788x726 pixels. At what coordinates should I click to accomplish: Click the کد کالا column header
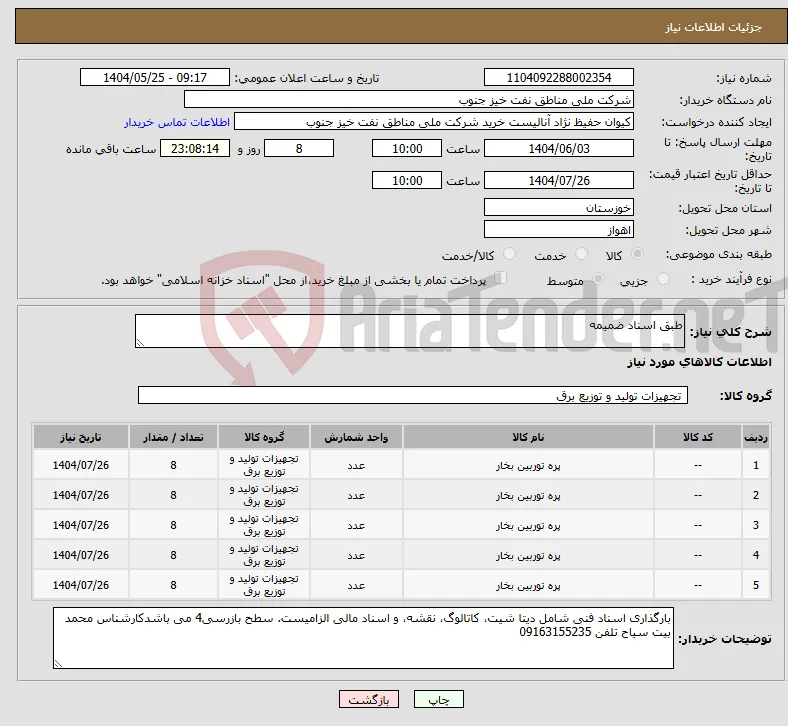coord(698,437)
